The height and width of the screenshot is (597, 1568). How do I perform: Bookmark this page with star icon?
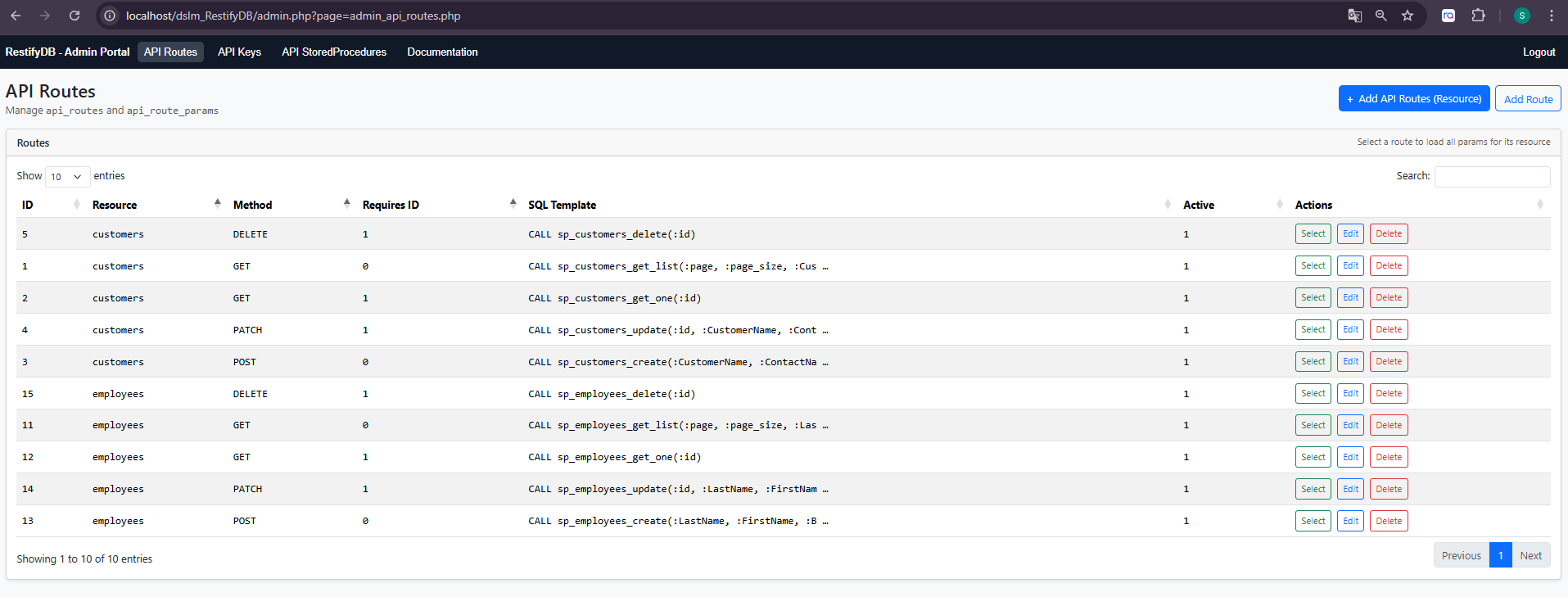[1408, 16]
